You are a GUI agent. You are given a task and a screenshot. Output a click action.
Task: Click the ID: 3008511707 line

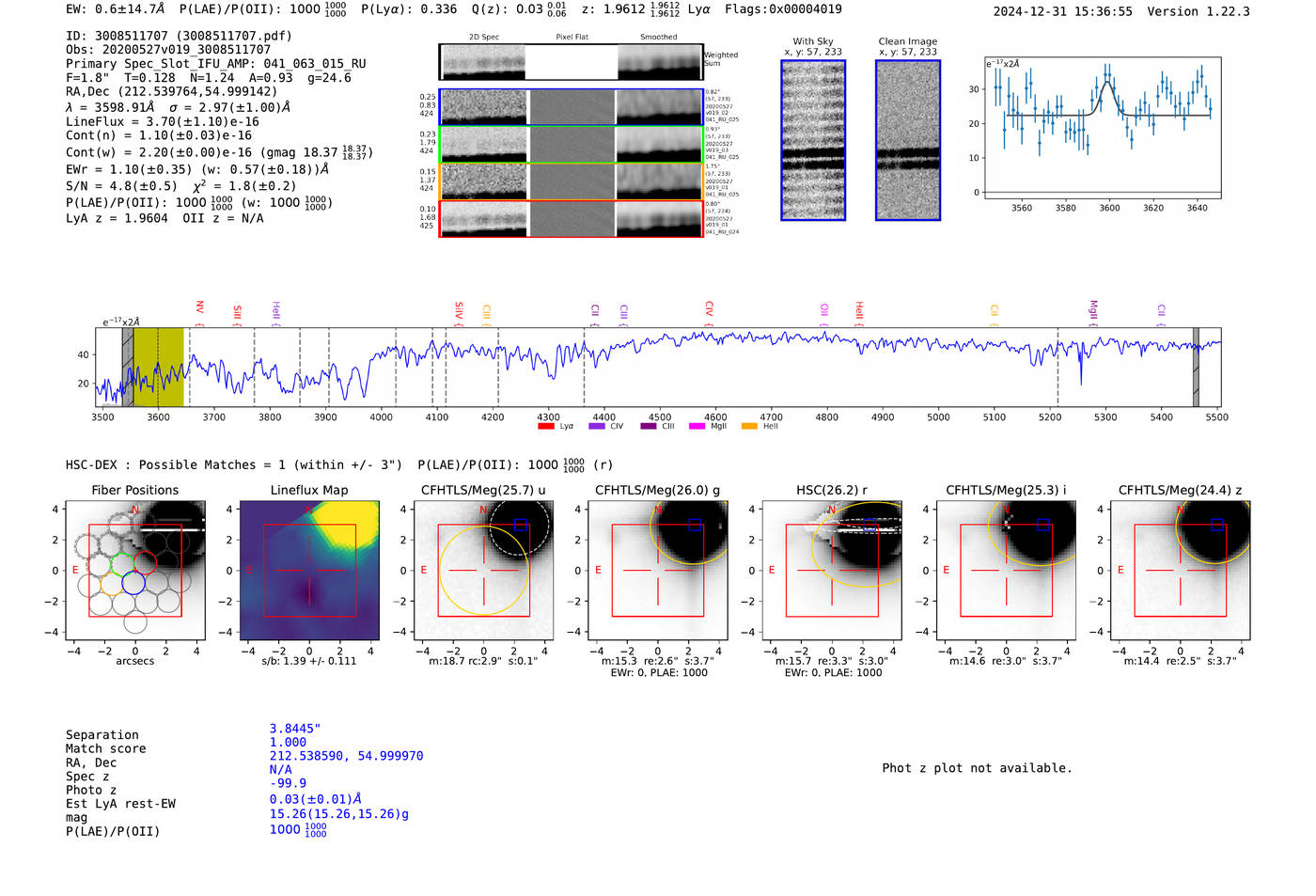click(179, 36)
